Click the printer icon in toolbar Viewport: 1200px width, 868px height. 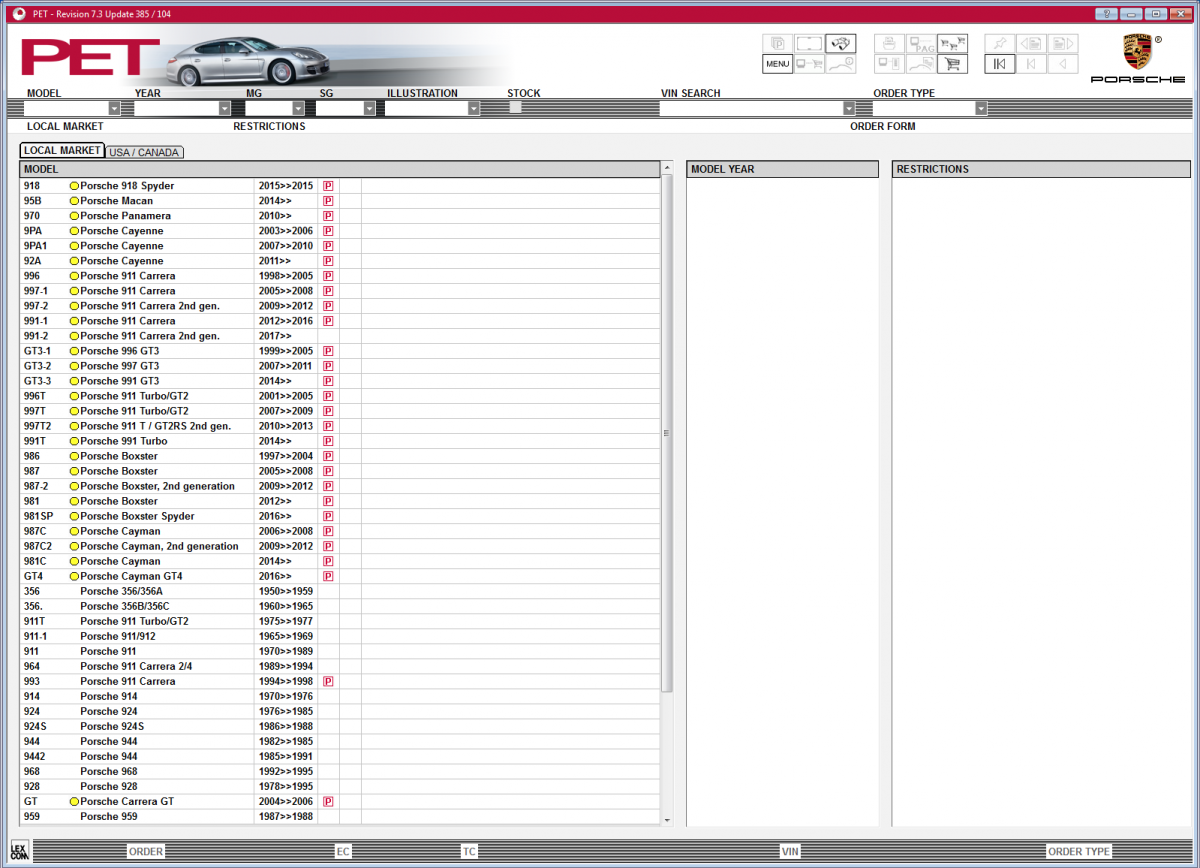[x=889, y=43]
